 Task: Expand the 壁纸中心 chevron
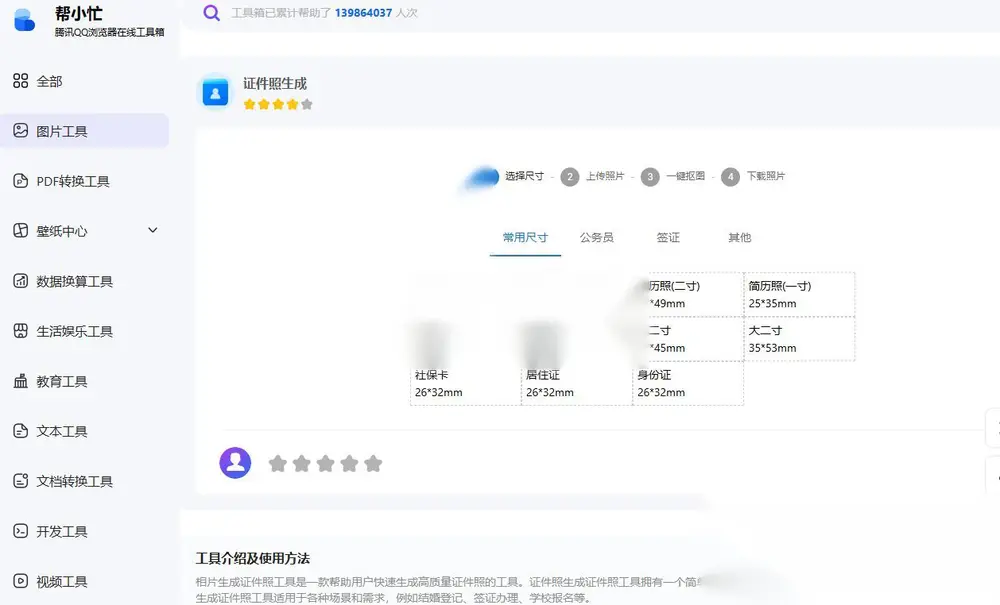[x=152, y=230]
